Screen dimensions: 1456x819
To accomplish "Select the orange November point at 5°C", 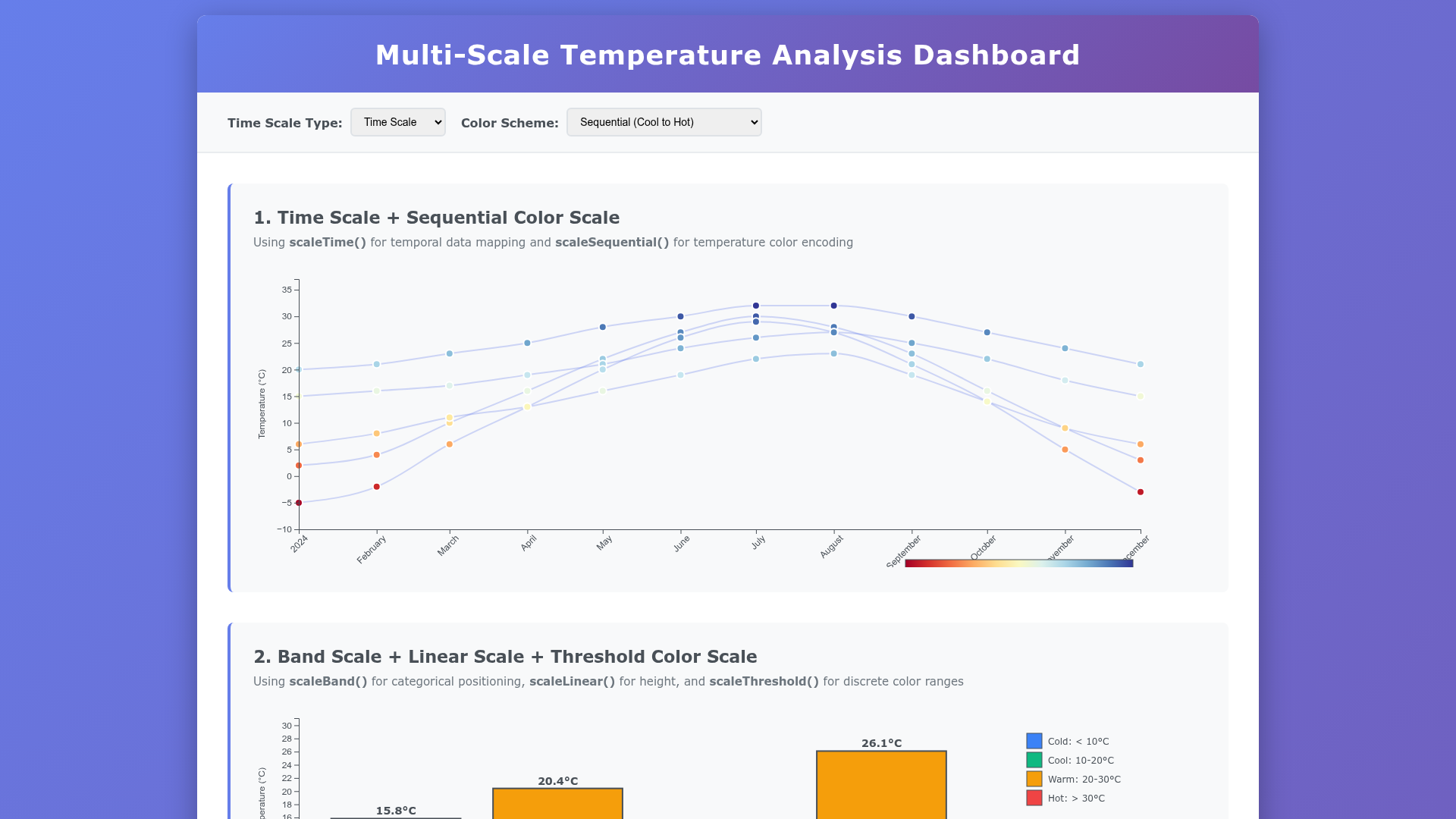I will pyautogui.click(x=1065, y=450).
